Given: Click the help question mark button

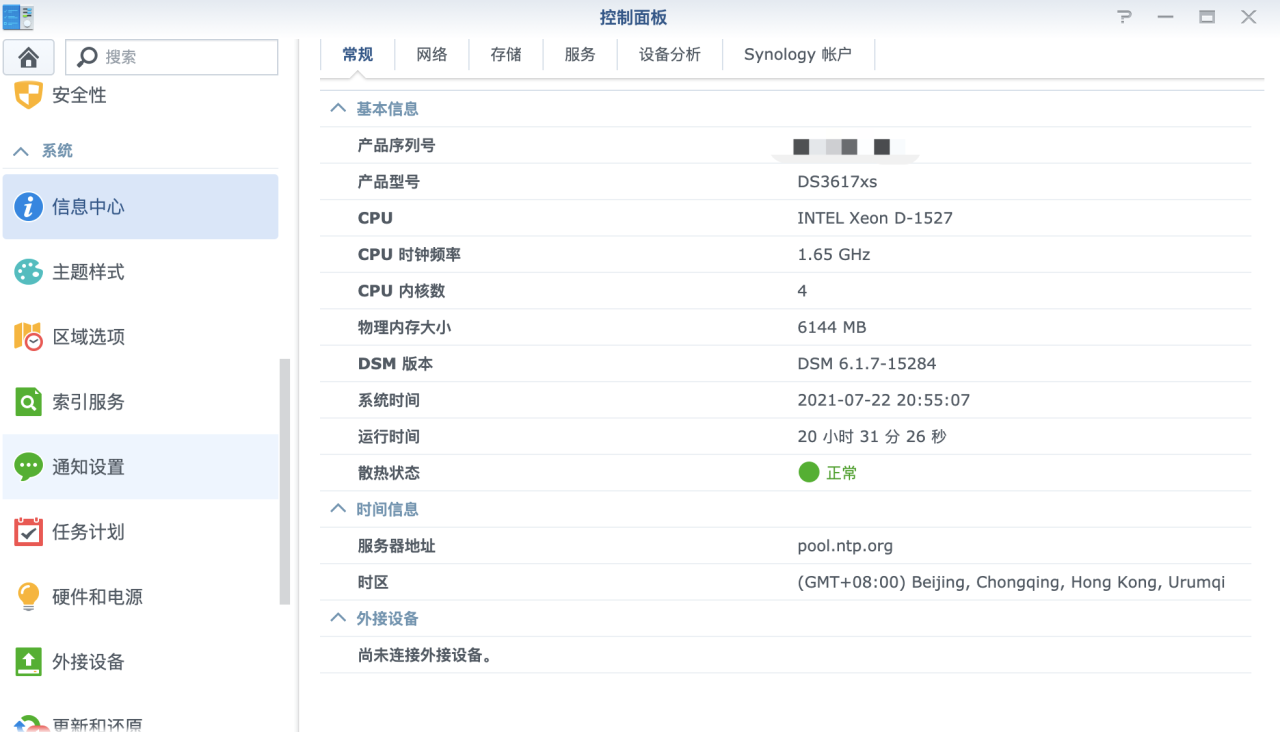Looking at the screenshot, I should click(1123, 17).
